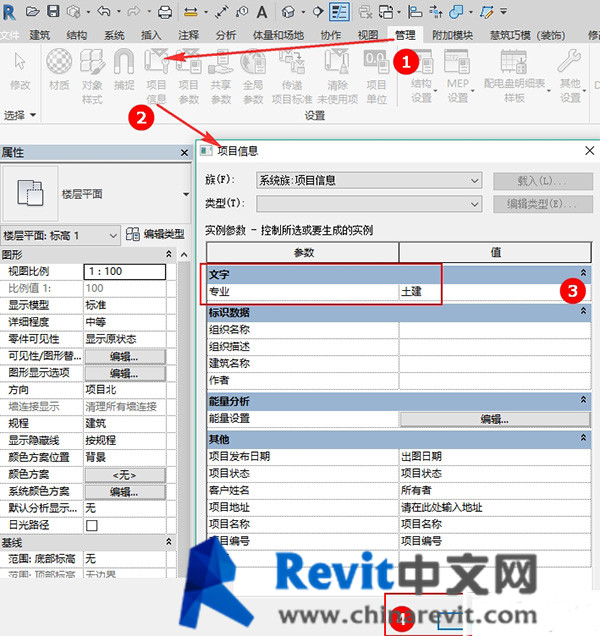This screenshot has width=600, height=636.
Task: Open the Family (族) combo box
Action: (x=369, y=180)
